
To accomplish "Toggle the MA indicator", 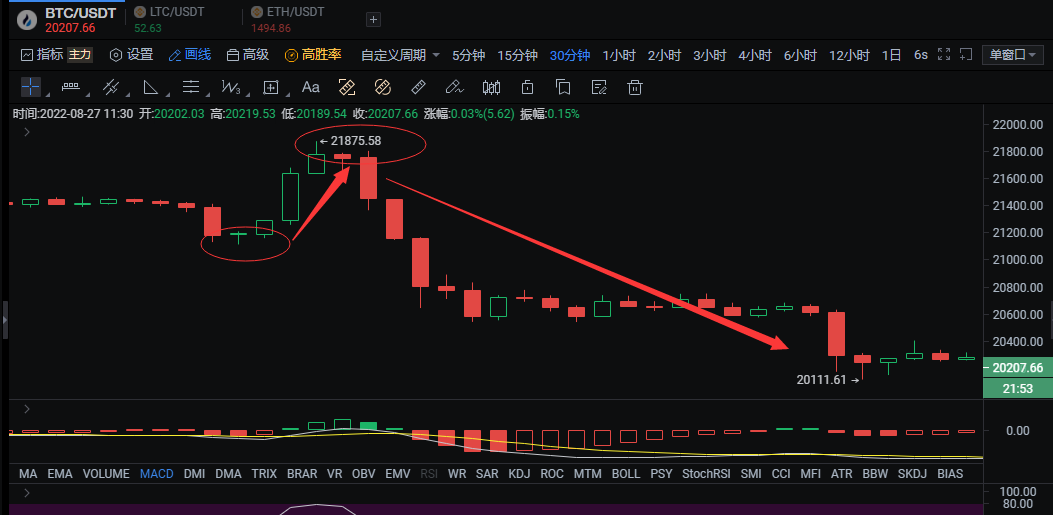I will pyautogui.click(x=28, y=474).
